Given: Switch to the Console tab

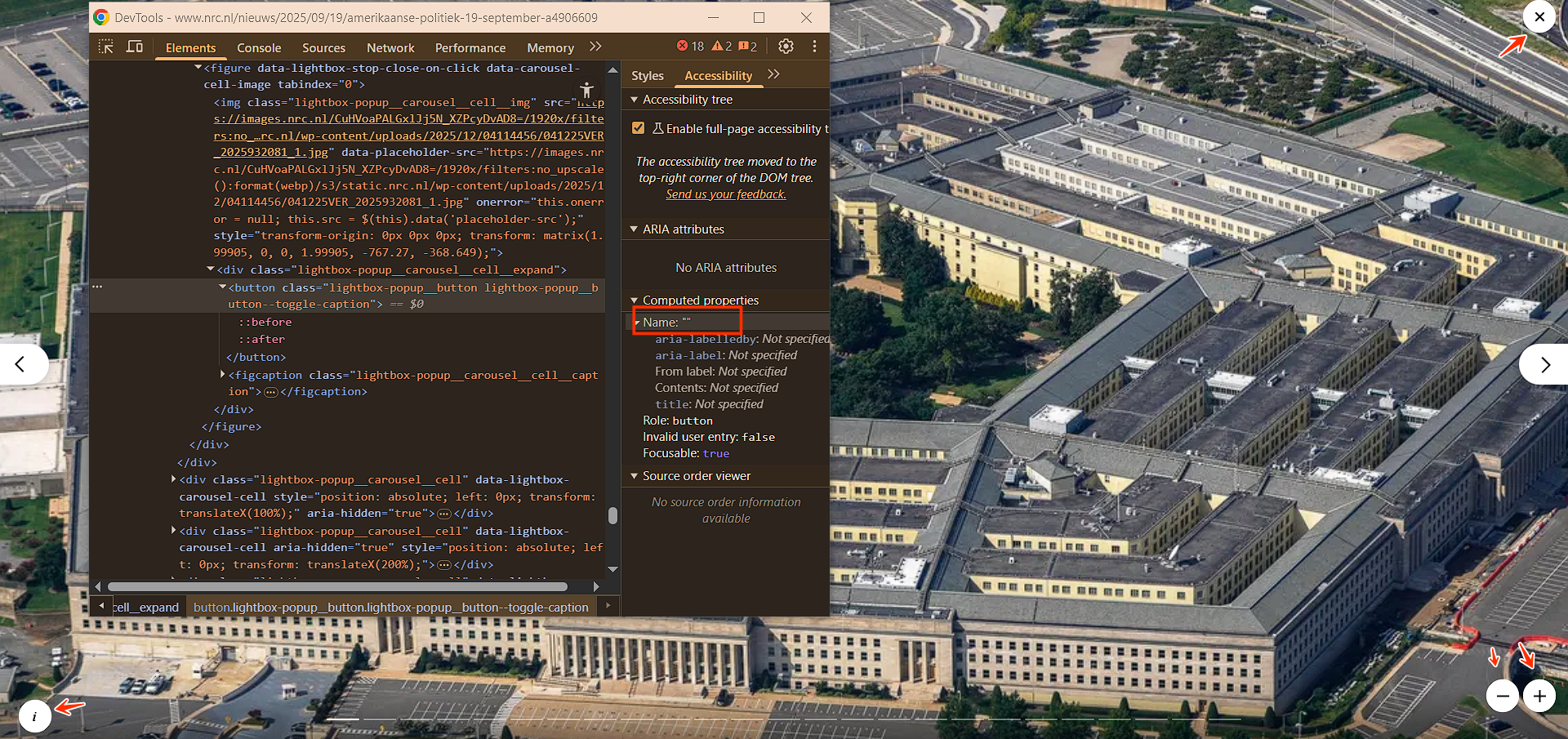Looking at the screenshot, I should tap(259, 48).
